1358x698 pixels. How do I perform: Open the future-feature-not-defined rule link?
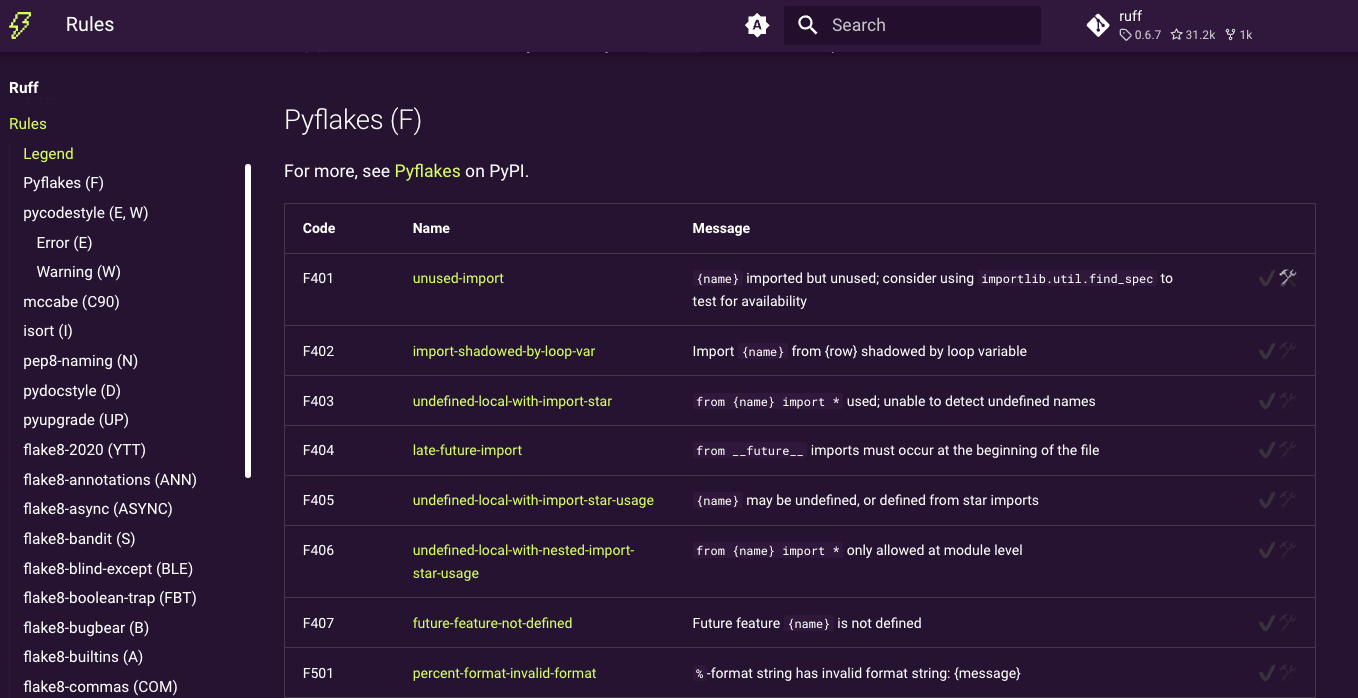(x=492, y=623)
